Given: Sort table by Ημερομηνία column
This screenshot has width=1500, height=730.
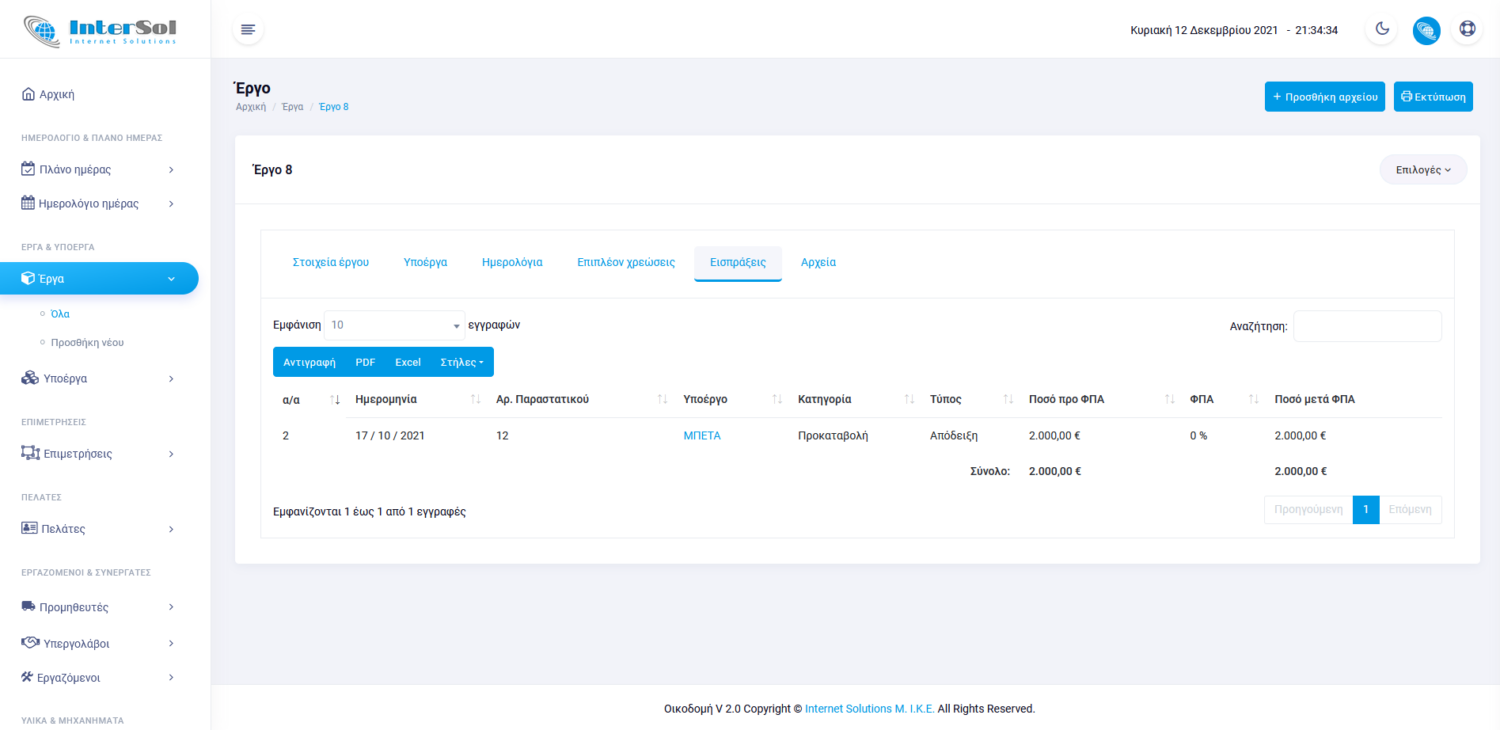Looking at the screenshot, I should point(386,399).
